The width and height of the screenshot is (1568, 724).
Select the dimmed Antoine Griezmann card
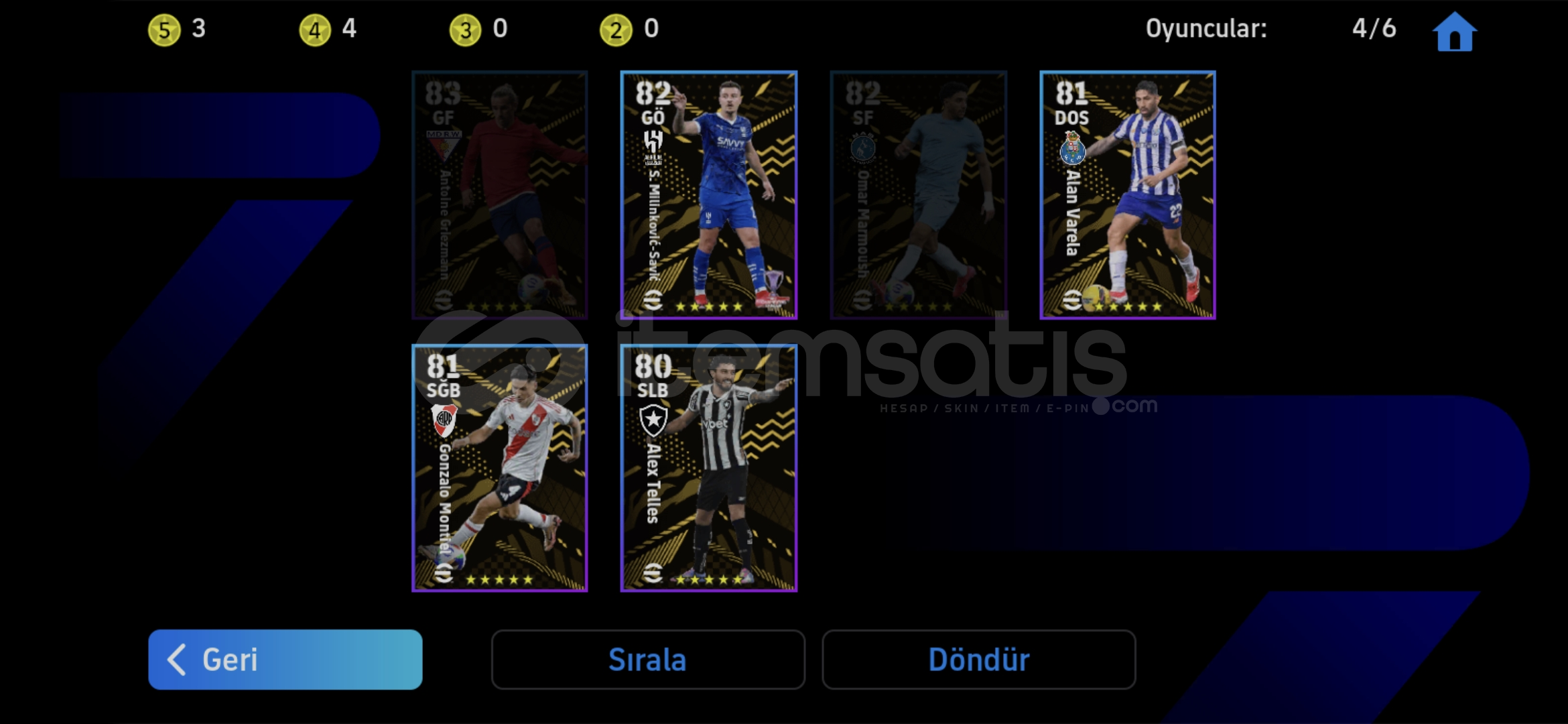tap(500, 195)
